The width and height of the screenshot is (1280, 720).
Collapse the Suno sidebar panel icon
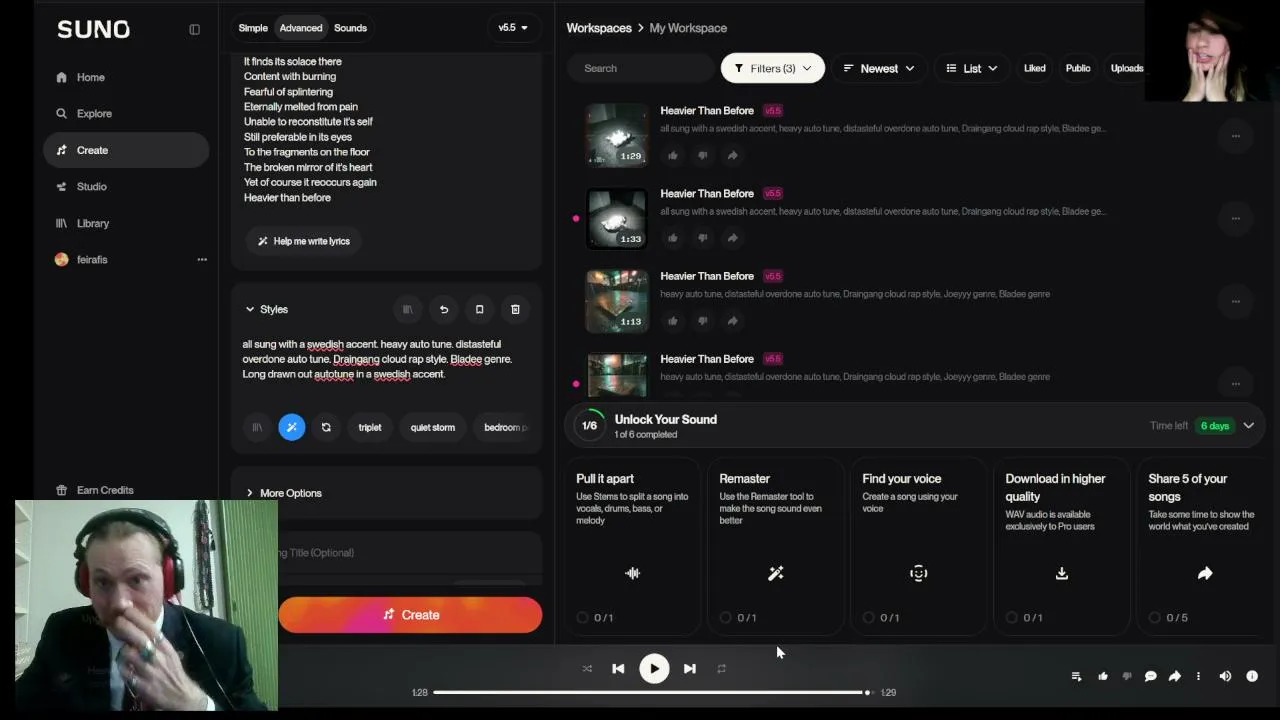pos(194,29)
